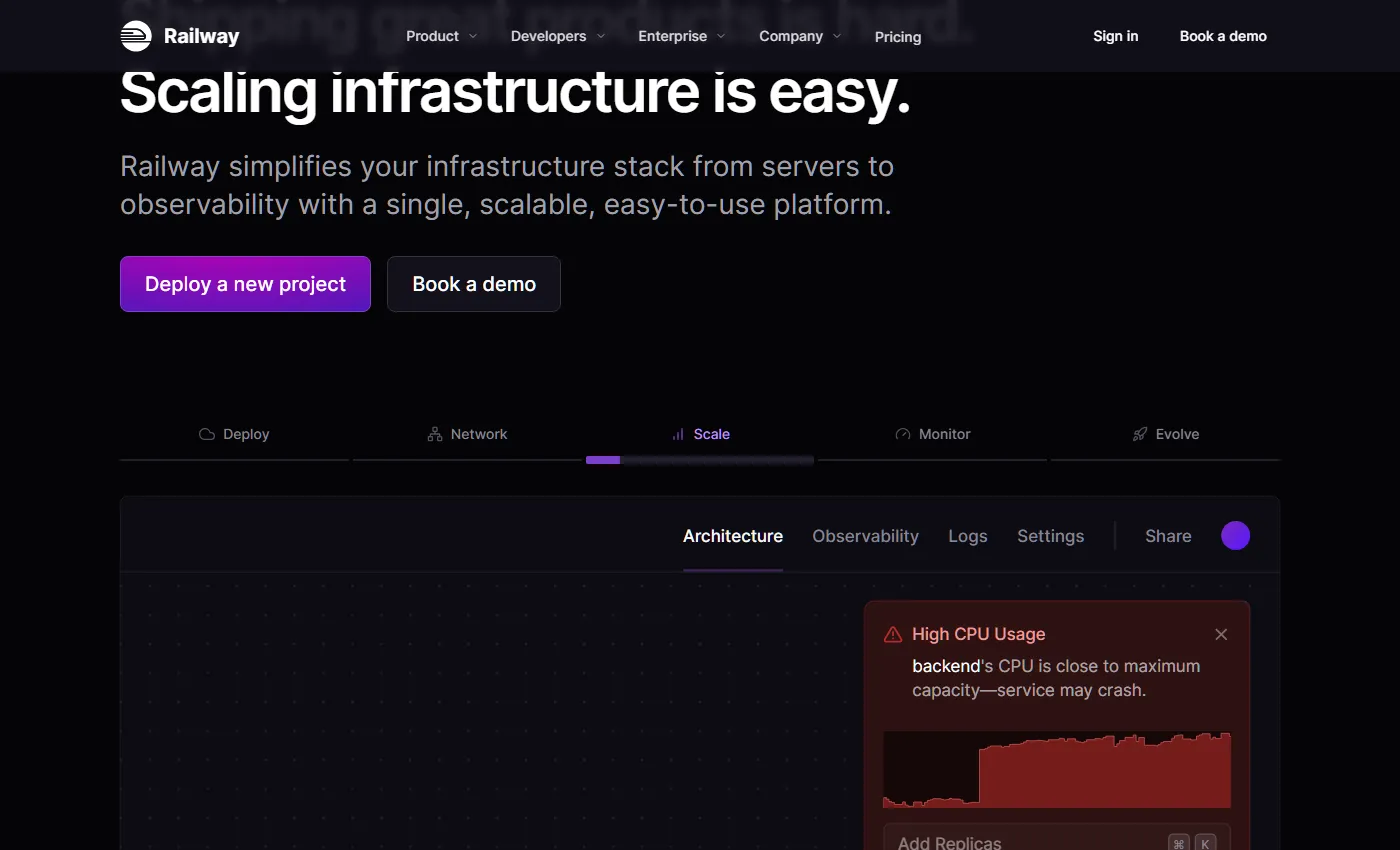This screenshot has width=1400, height=850.
Task: Open the Company dropdown menu
Action: [799, 36]
